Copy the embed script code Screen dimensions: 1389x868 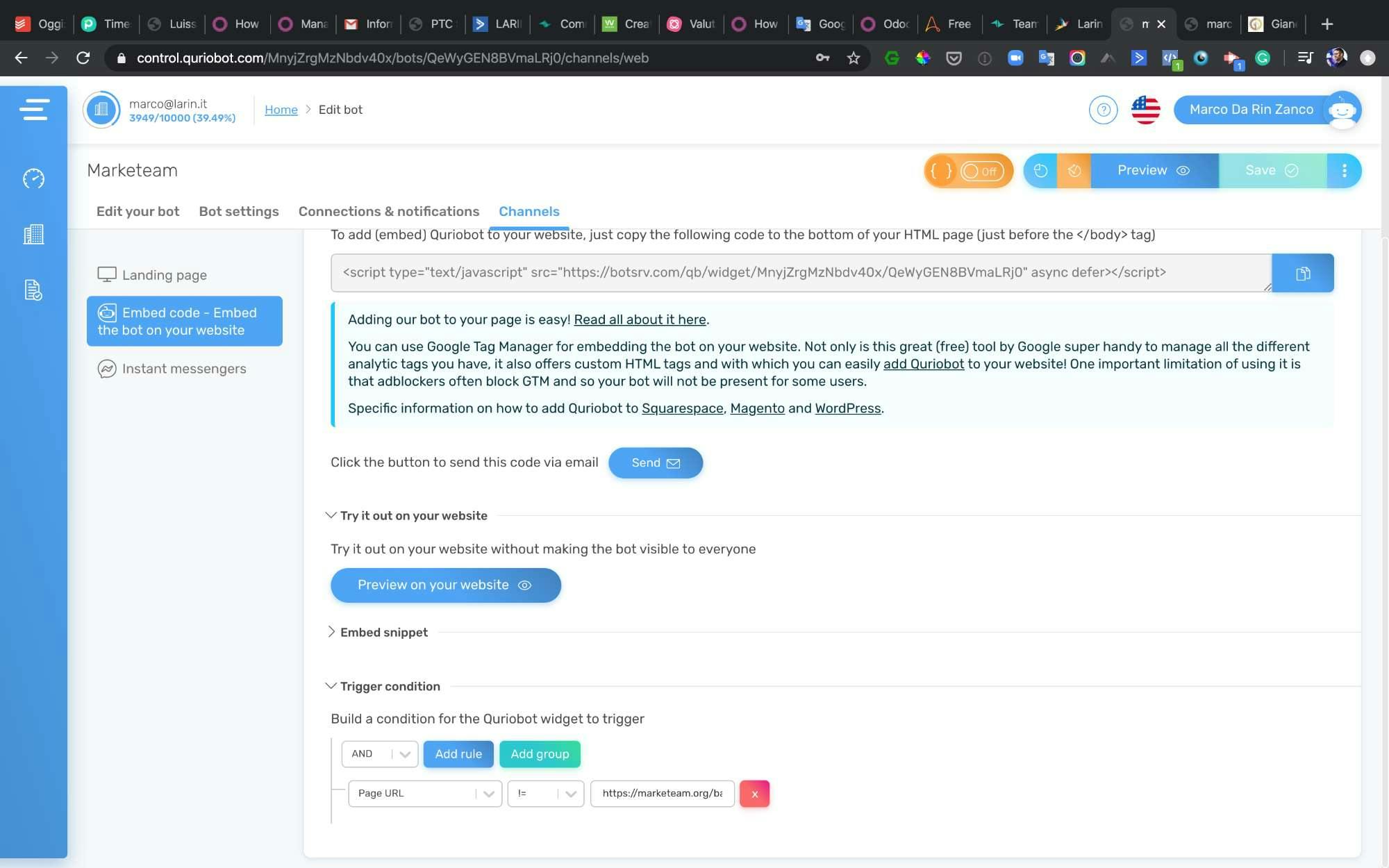click(x=1302, y=273)
